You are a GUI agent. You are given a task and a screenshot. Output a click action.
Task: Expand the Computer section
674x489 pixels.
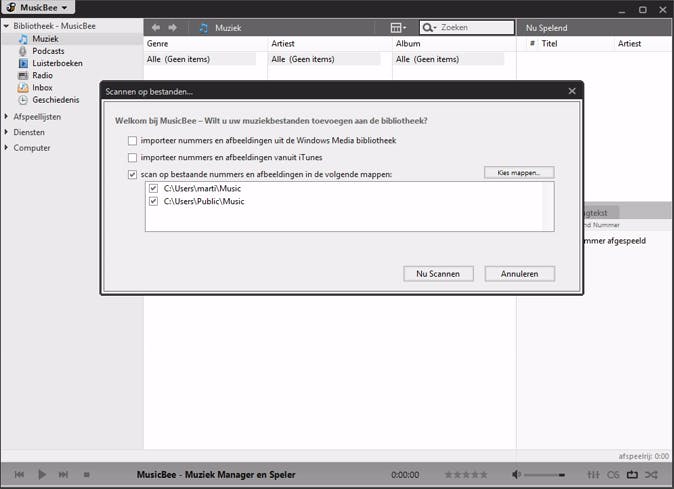(x=6, y=147)
